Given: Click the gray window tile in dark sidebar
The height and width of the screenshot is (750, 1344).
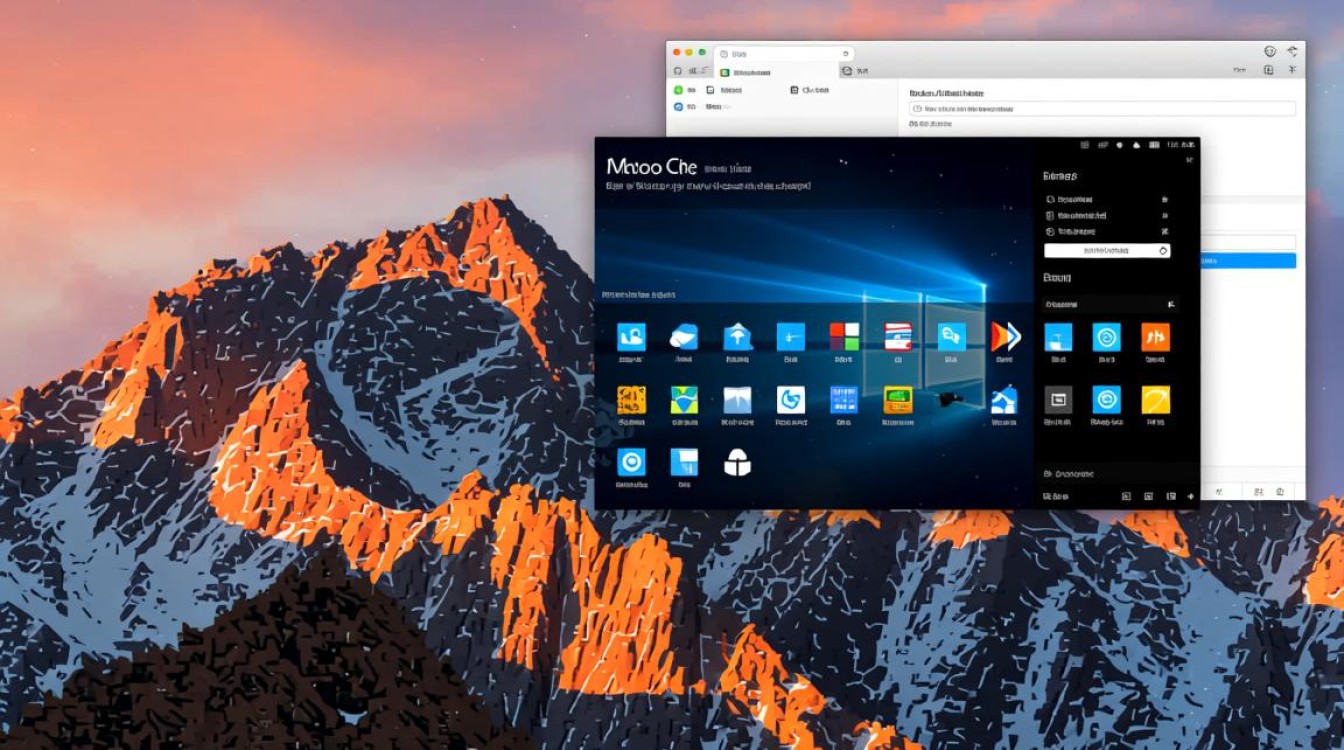Looking at the screenshot, I should coord(1058,400).
